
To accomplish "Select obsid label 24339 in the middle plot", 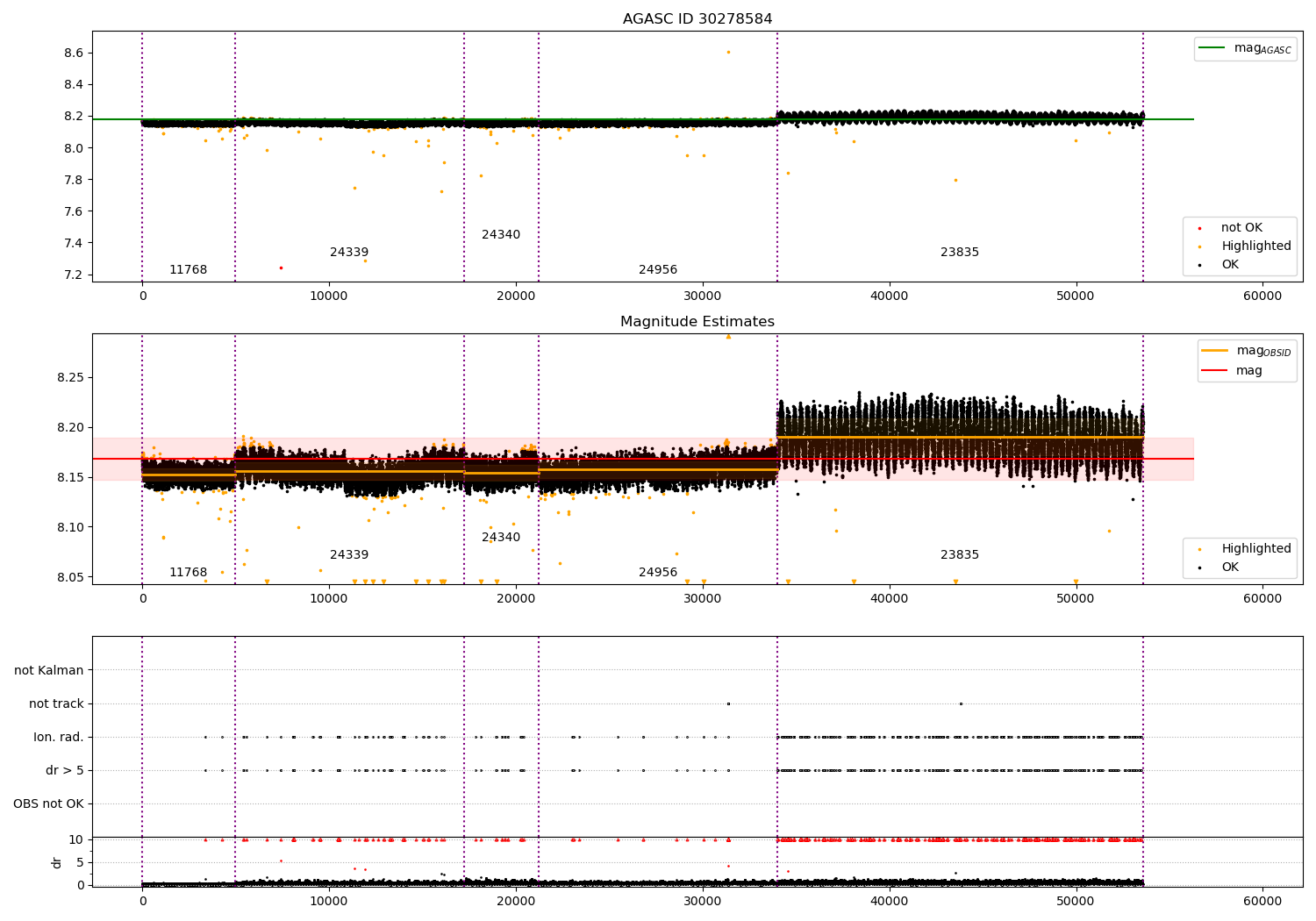I will [x=349, y=555].
